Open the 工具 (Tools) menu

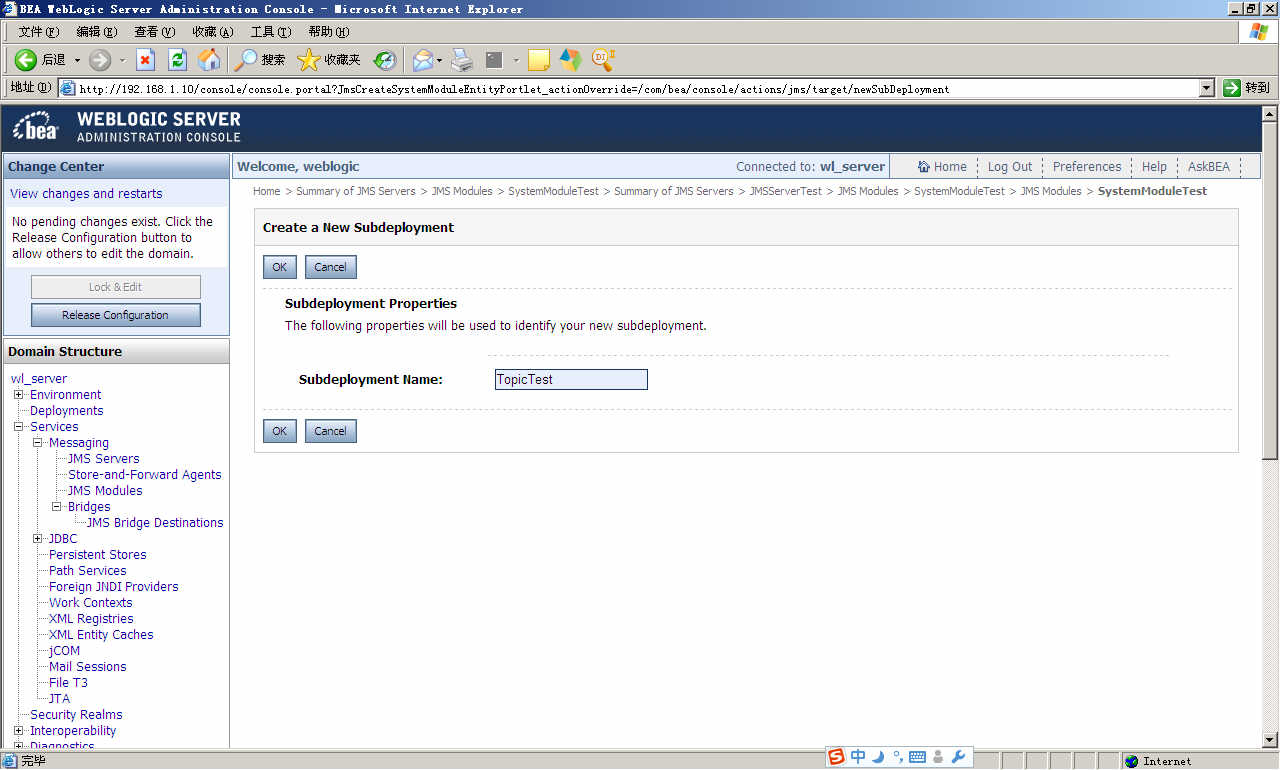pyautogui.click(x=270, y=32)
